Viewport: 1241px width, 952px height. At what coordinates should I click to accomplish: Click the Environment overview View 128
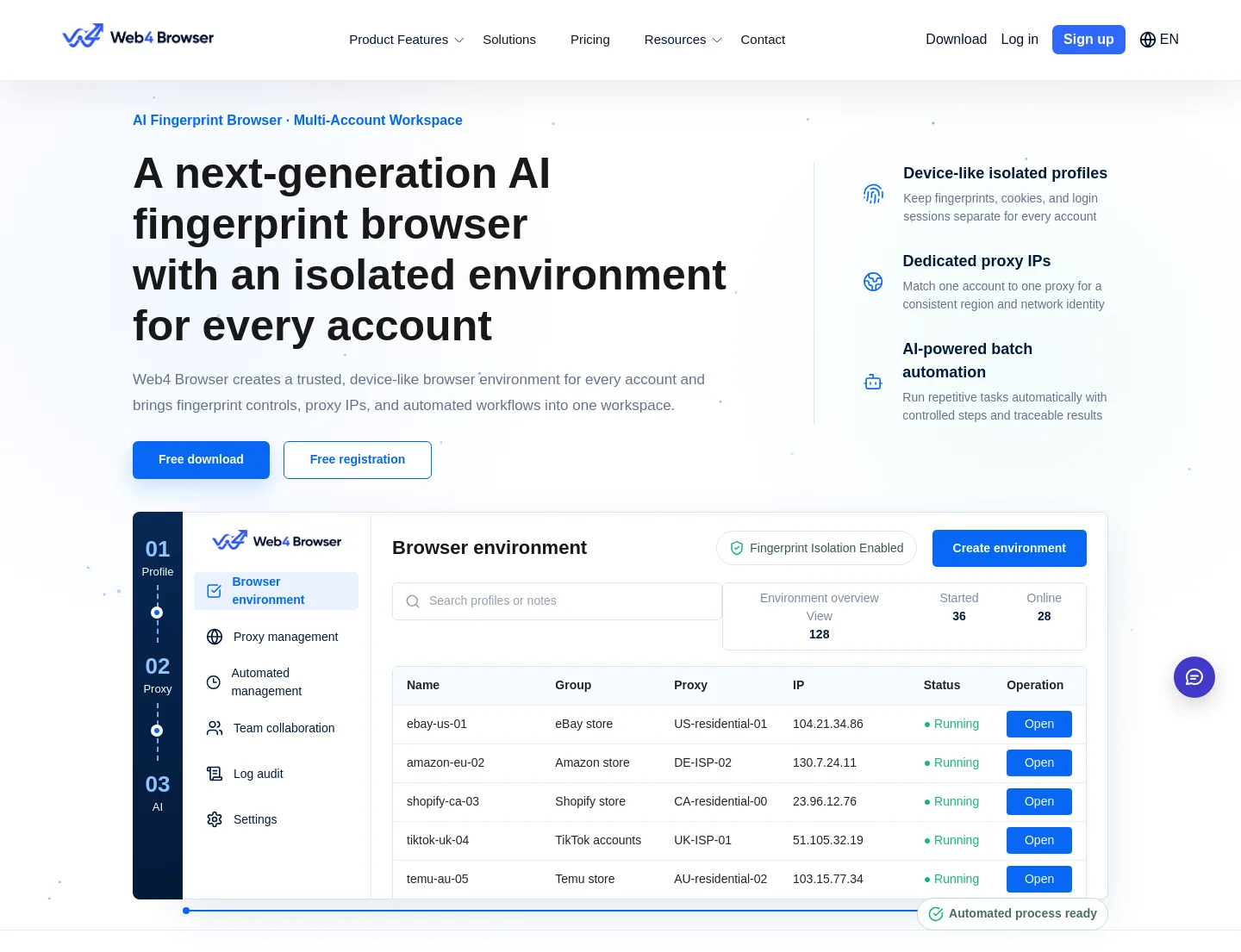click(x=820, y=617)
